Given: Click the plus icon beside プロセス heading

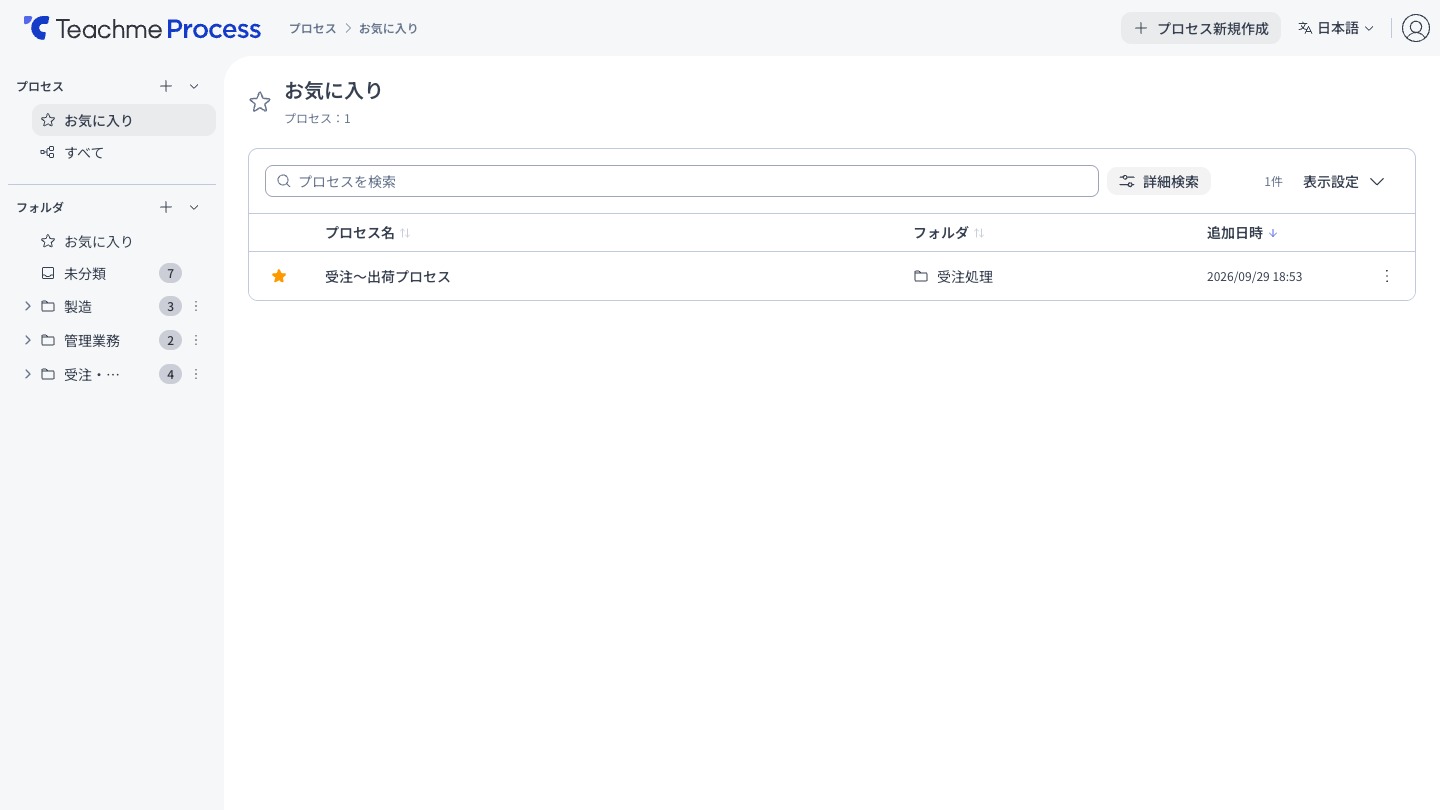Looking at the screenshot, I should (x=166, y=86).
